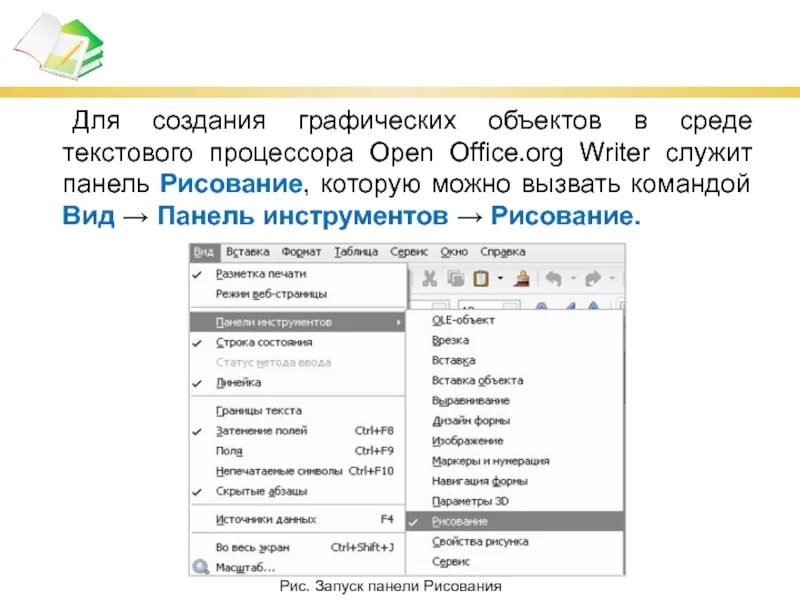Click Источники данных entry

298,519
